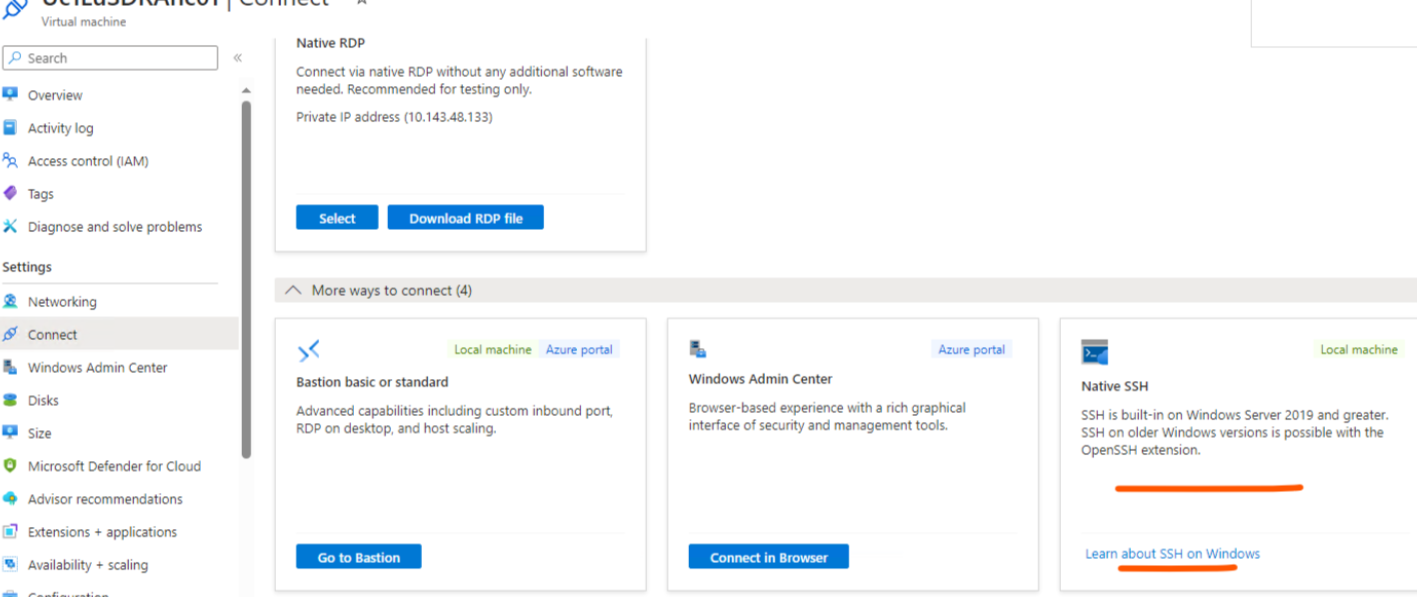Click the Microsoft Defender shield icon
This screenshot has height=597, width=1417.
10,465
